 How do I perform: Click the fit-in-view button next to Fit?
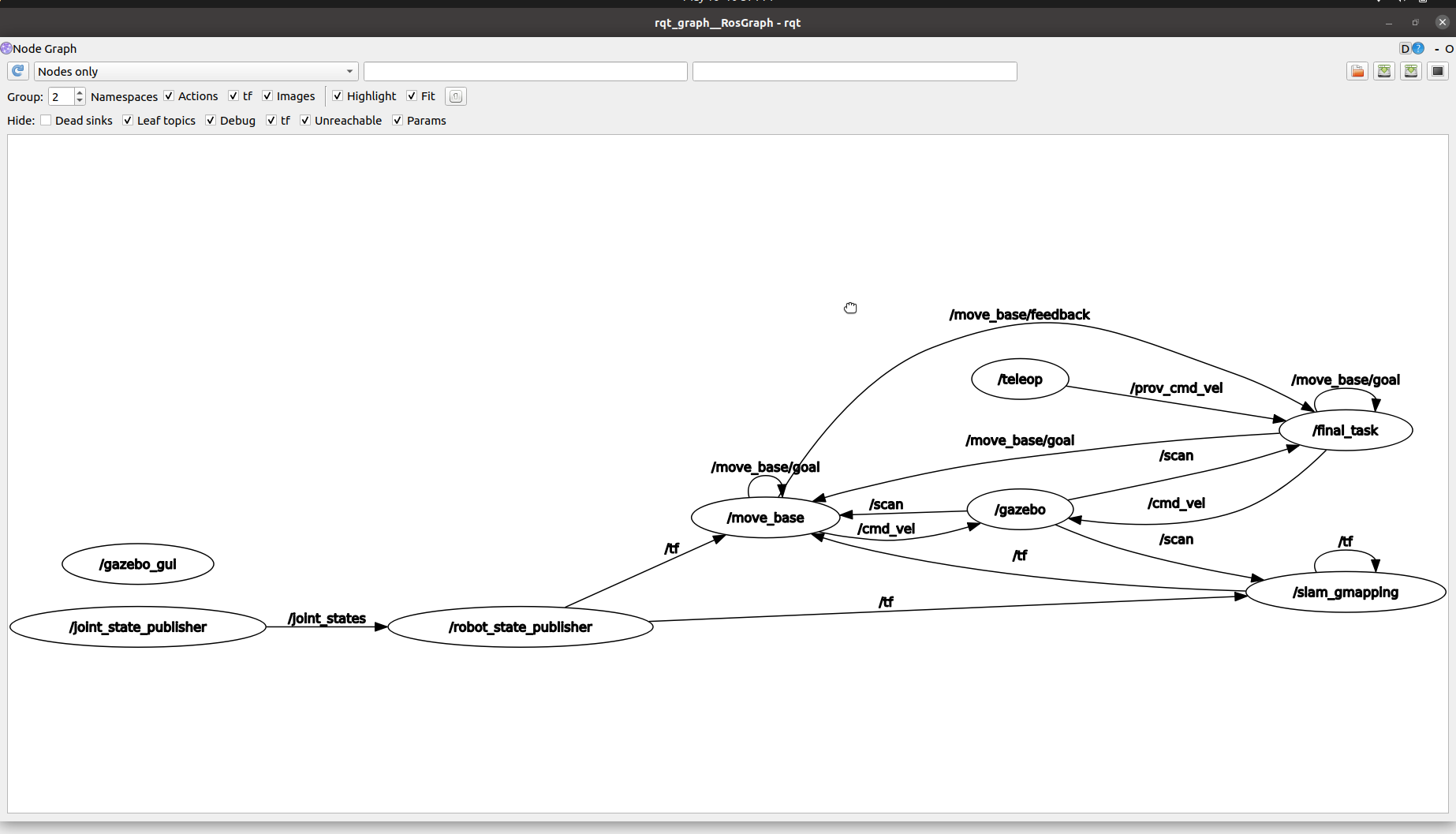[x=456, y=96]
